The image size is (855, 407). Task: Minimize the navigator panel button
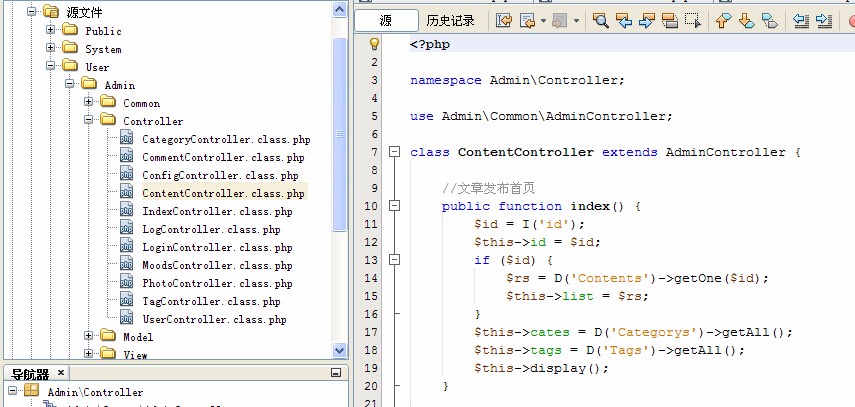336,373
